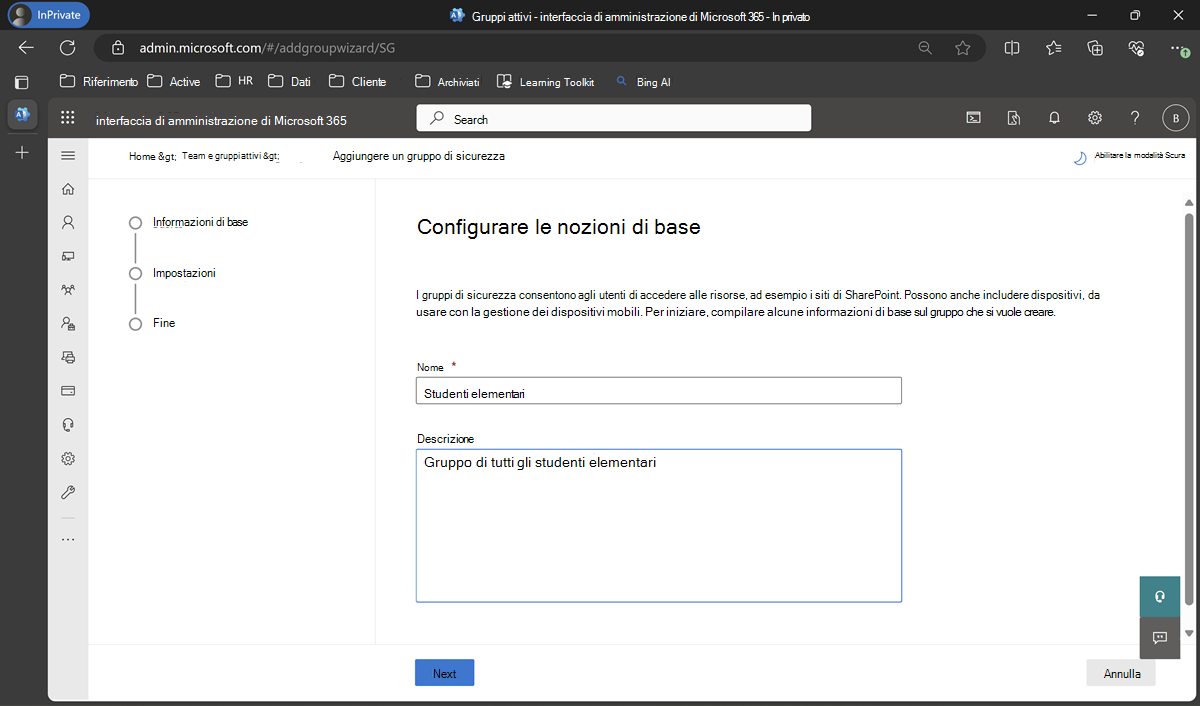Open the Devices icon in the sidebar
The image size is (1200, 706).
(x=68, y=256)
